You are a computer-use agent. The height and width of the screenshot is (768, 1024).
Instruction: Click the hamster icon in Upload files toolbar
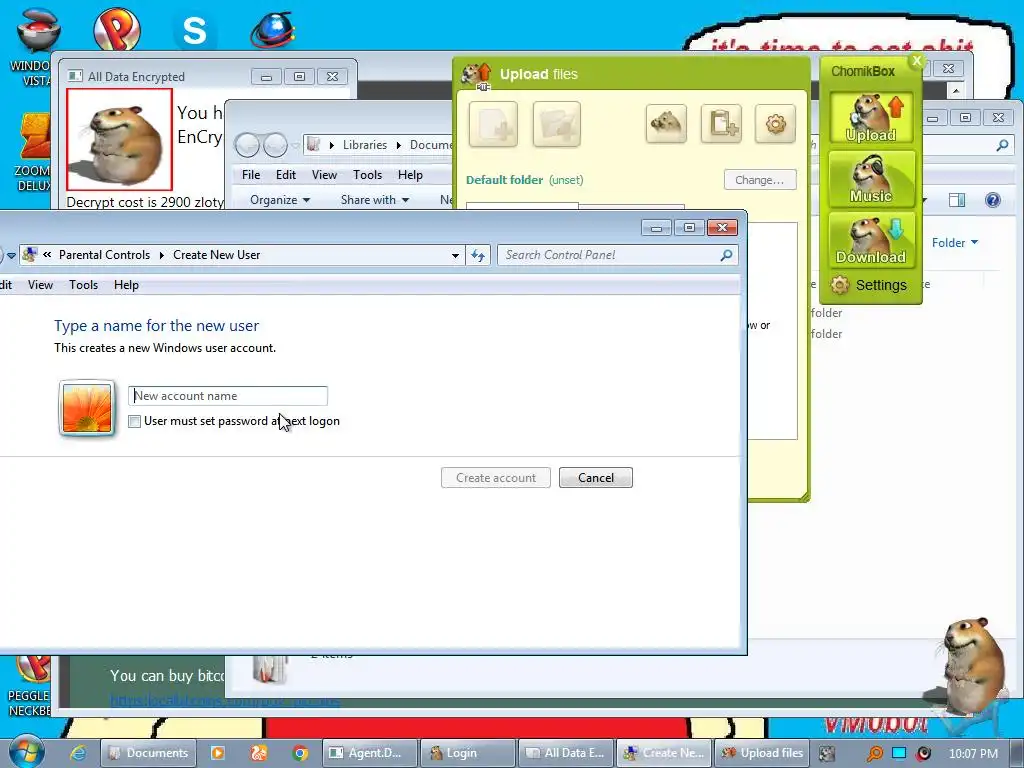[x=666, y=123]
